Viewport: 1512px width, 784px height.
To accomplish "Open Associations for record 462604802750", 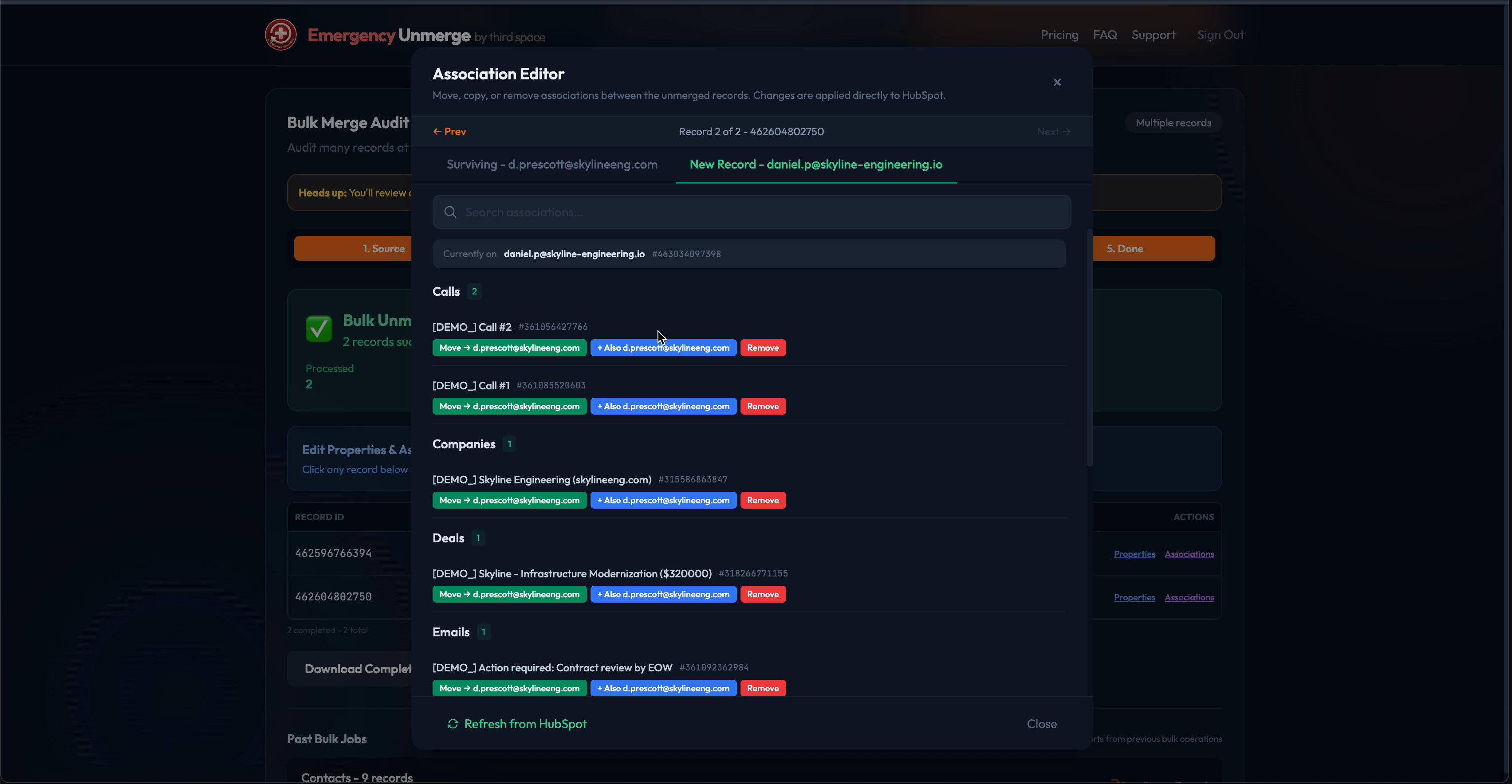I will pyautogui.click(x=1189, y=597).
